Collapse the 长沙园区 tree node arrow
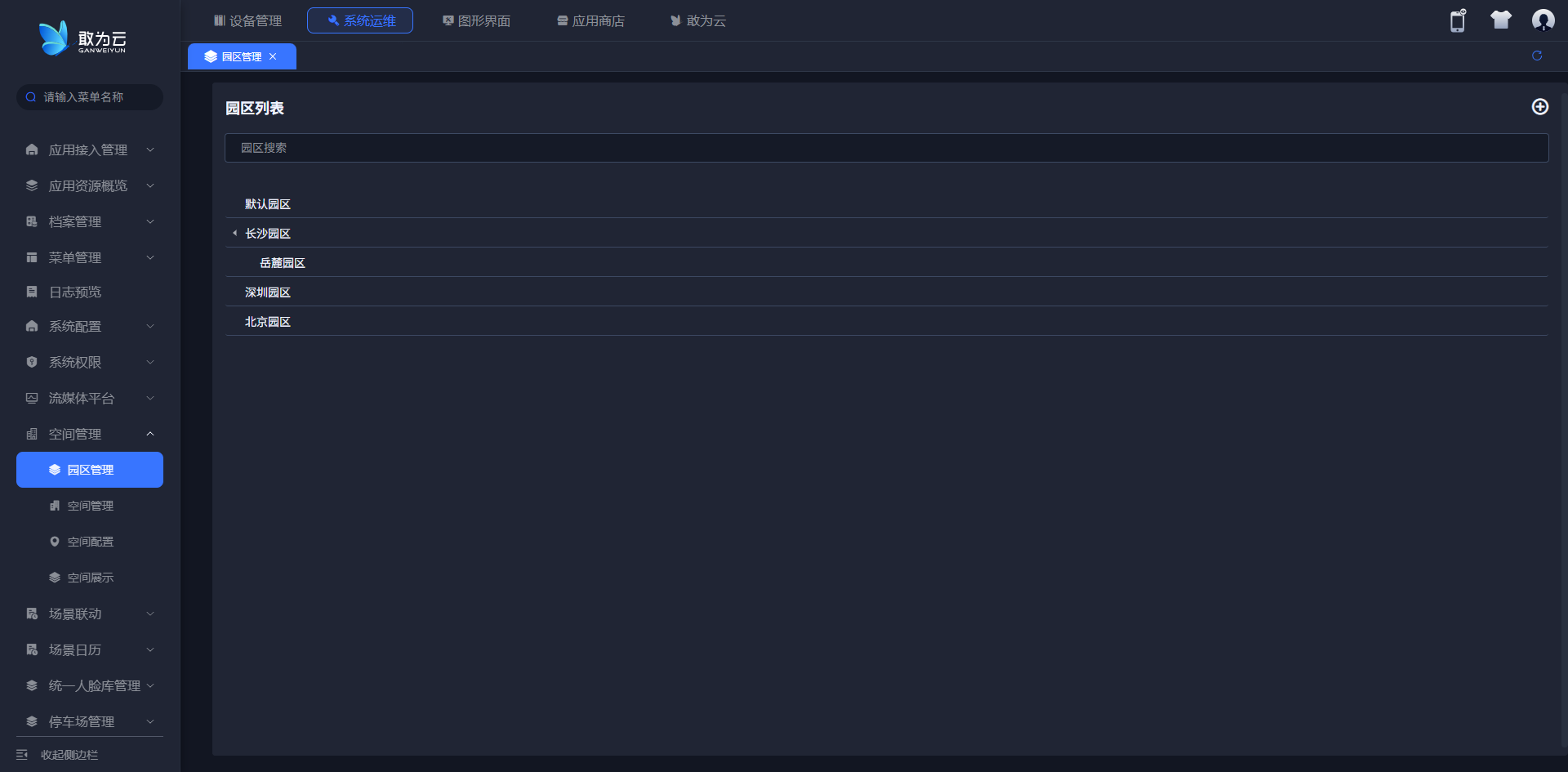 pos(234,233)
